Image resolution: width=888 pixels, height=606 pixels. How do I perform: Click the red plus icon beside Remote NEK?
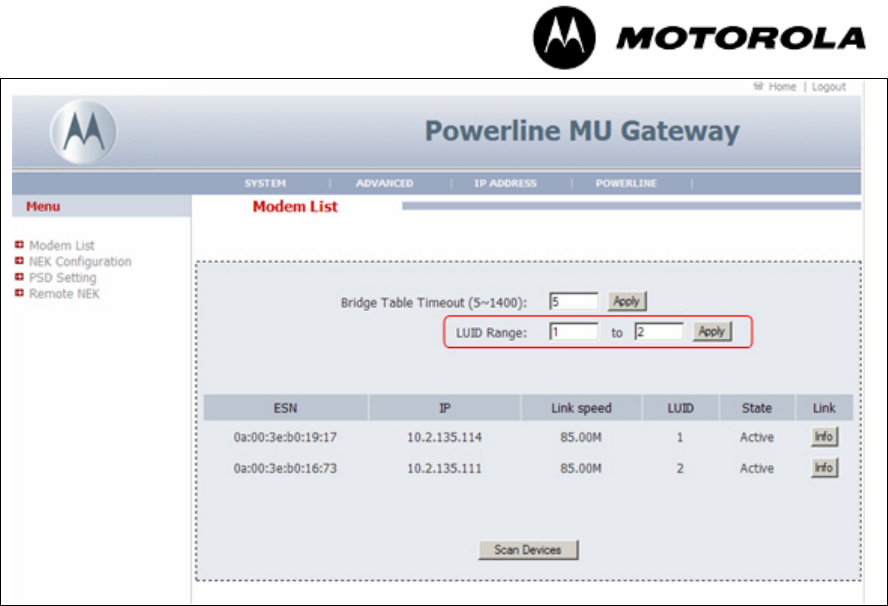[19, 293]
